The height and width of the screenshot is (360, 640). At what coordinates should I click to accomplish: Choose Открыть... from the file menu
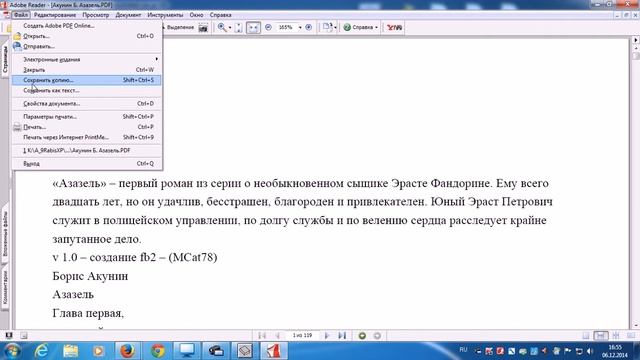(86, 36)
